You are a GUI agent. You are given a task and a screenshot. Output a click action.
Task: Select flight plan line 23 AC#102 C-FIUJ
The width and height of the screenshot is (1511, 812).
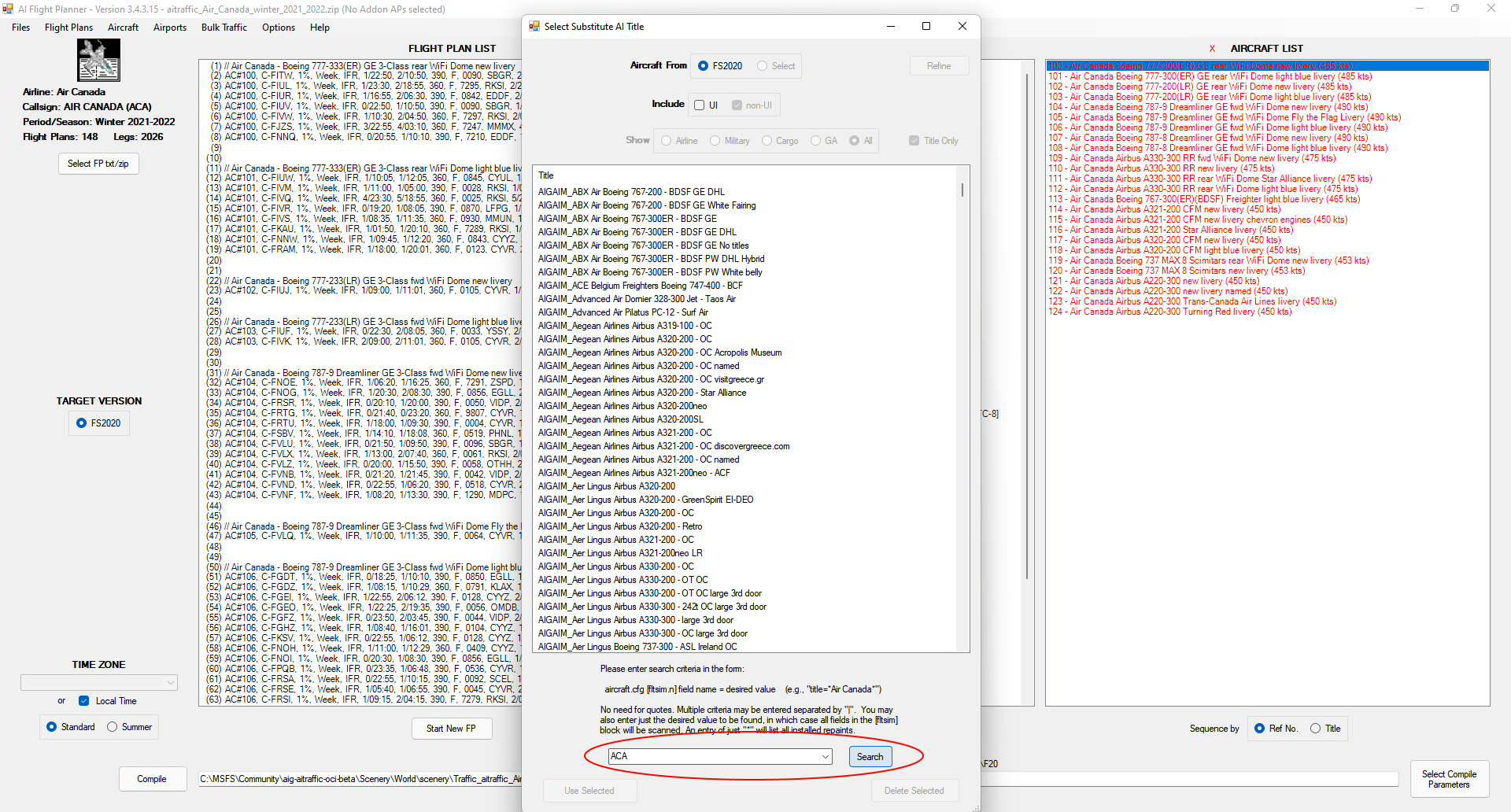363,291
